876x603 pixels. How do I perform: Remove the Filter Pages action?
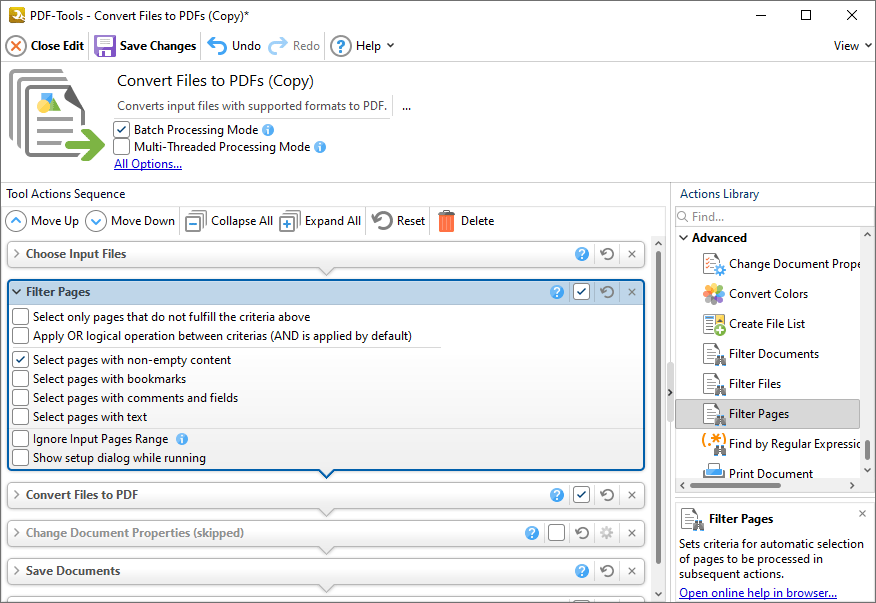click(632, 292)
